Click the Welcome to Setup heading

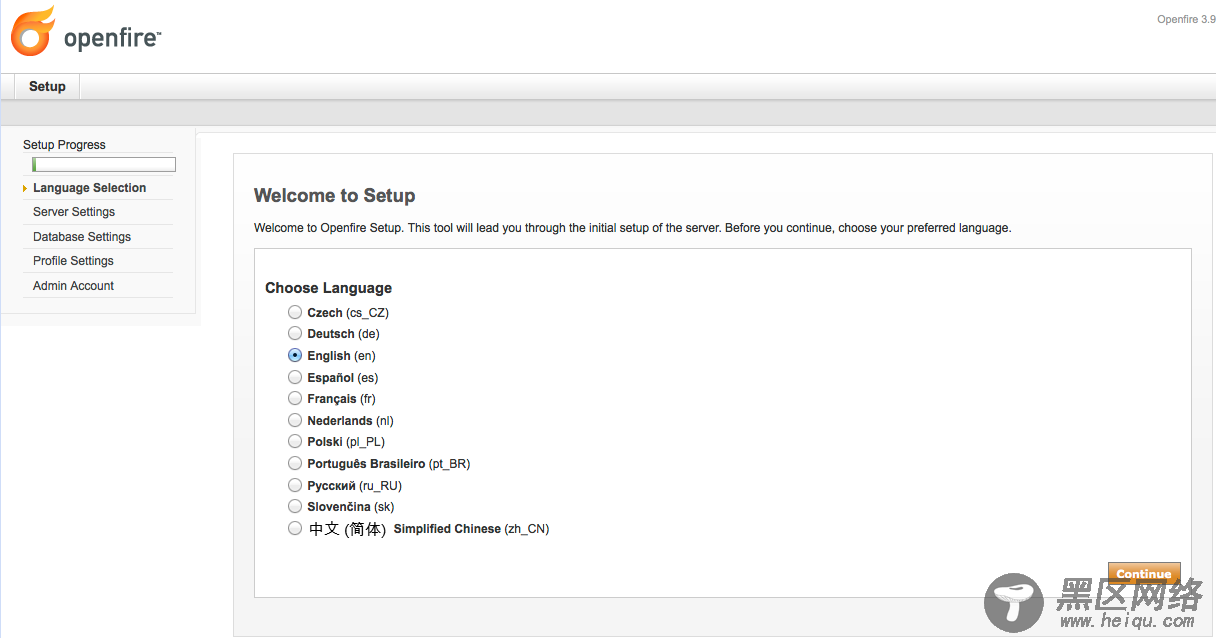click(x=334, y=196)
